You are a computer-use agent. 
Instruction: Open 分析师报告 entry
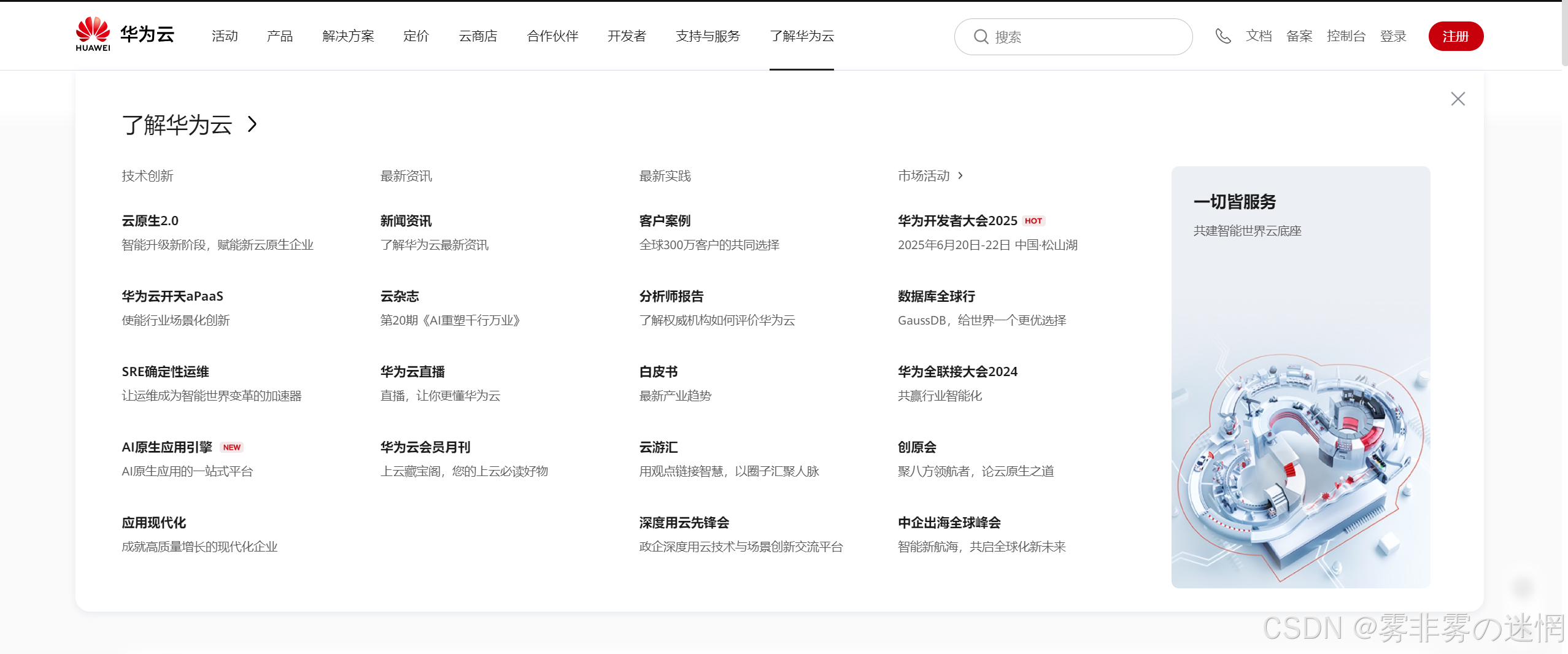(671, 296)
